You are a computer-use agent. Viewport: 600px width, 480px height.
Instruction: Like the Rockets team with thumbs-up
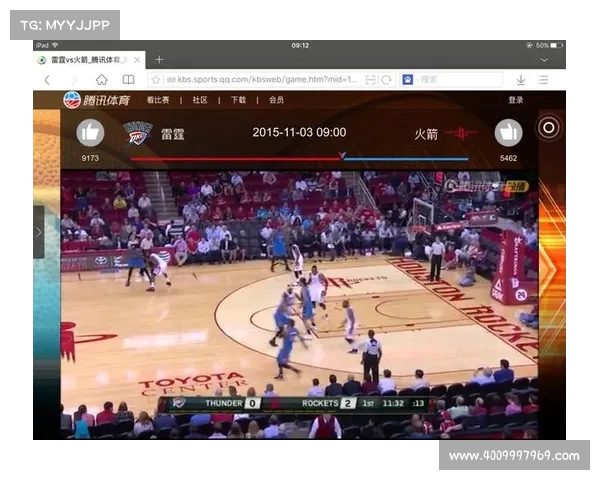[x=508, y=133]
